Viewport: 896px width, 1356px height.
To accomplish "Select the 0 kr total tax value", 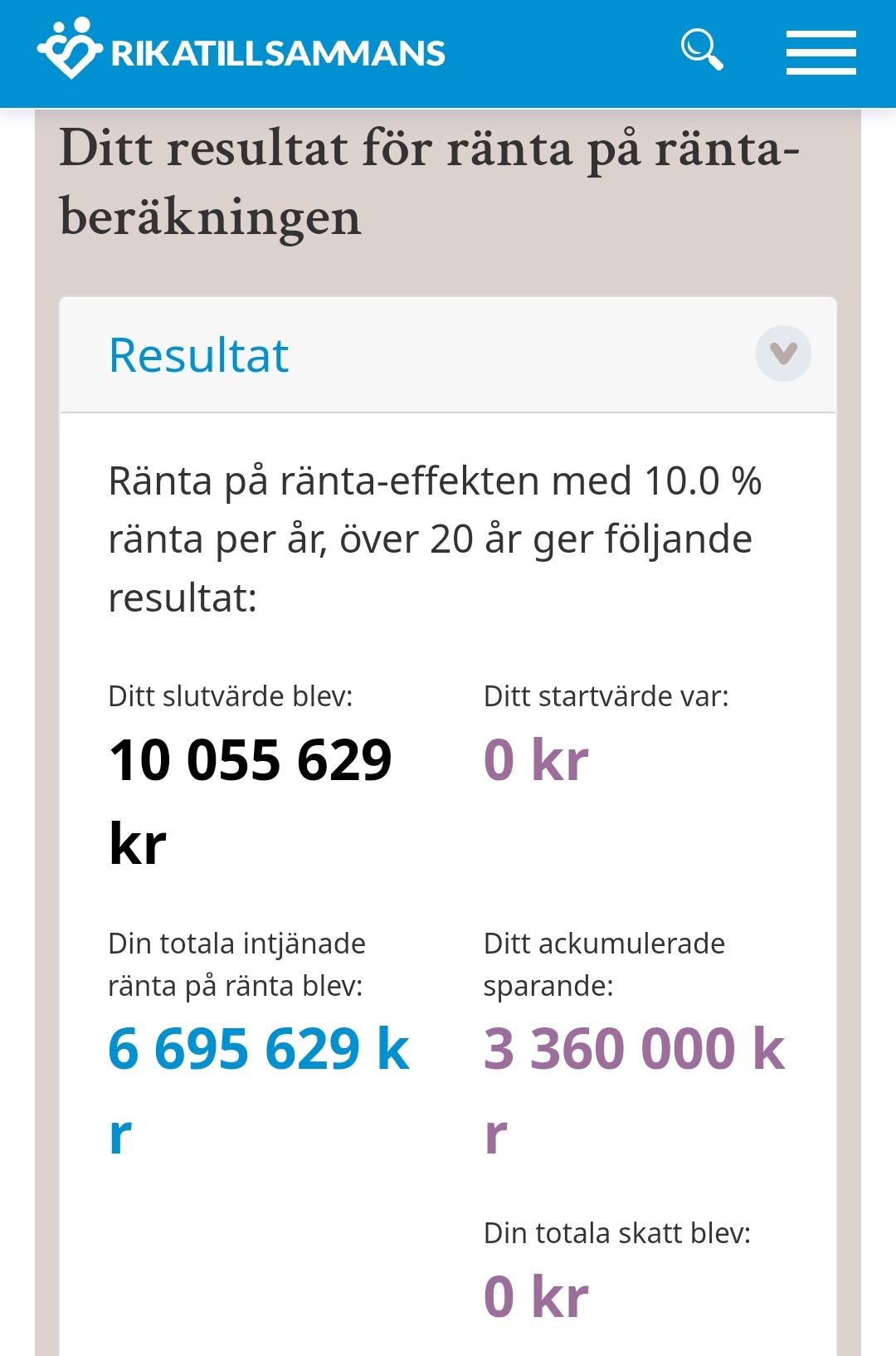I will coord(535,1297).
